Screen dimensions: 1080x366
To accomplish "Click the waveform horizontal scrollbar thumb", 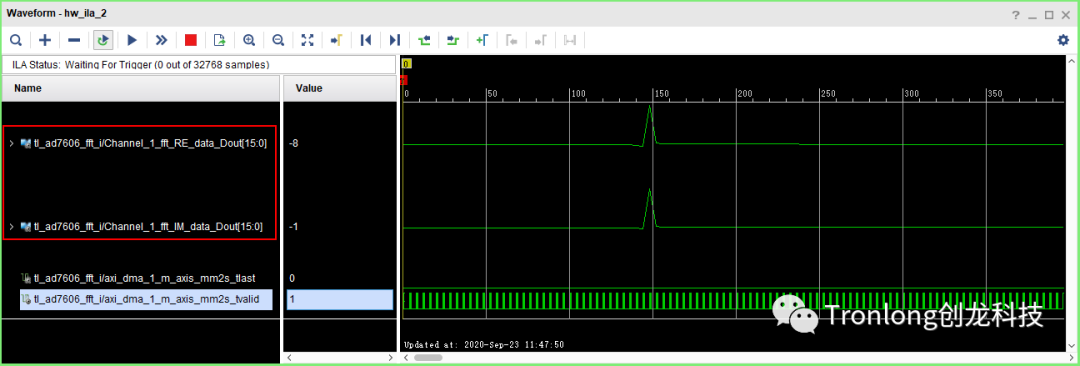I will tap(428, 358).
